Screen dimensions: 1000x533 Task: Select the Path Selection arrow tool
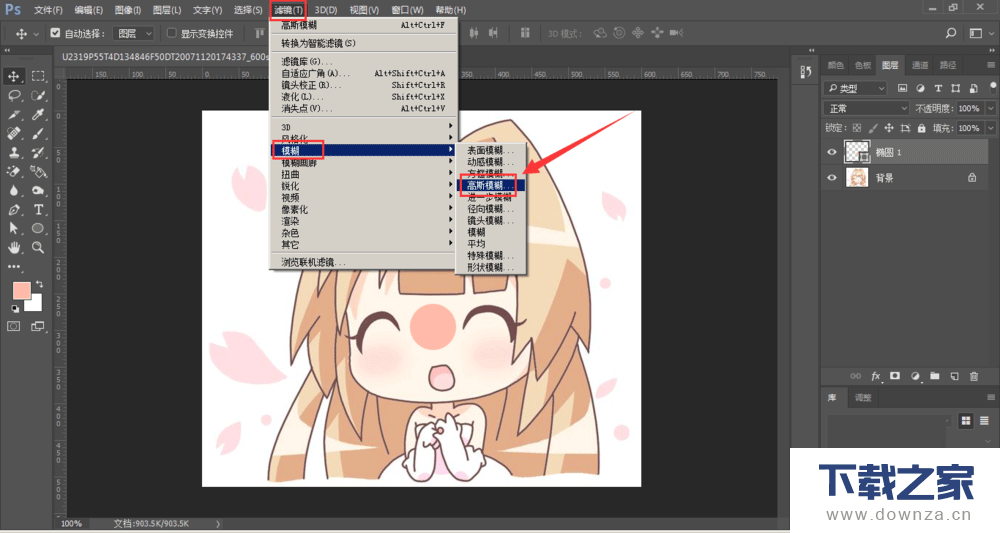tap(13, 228)
